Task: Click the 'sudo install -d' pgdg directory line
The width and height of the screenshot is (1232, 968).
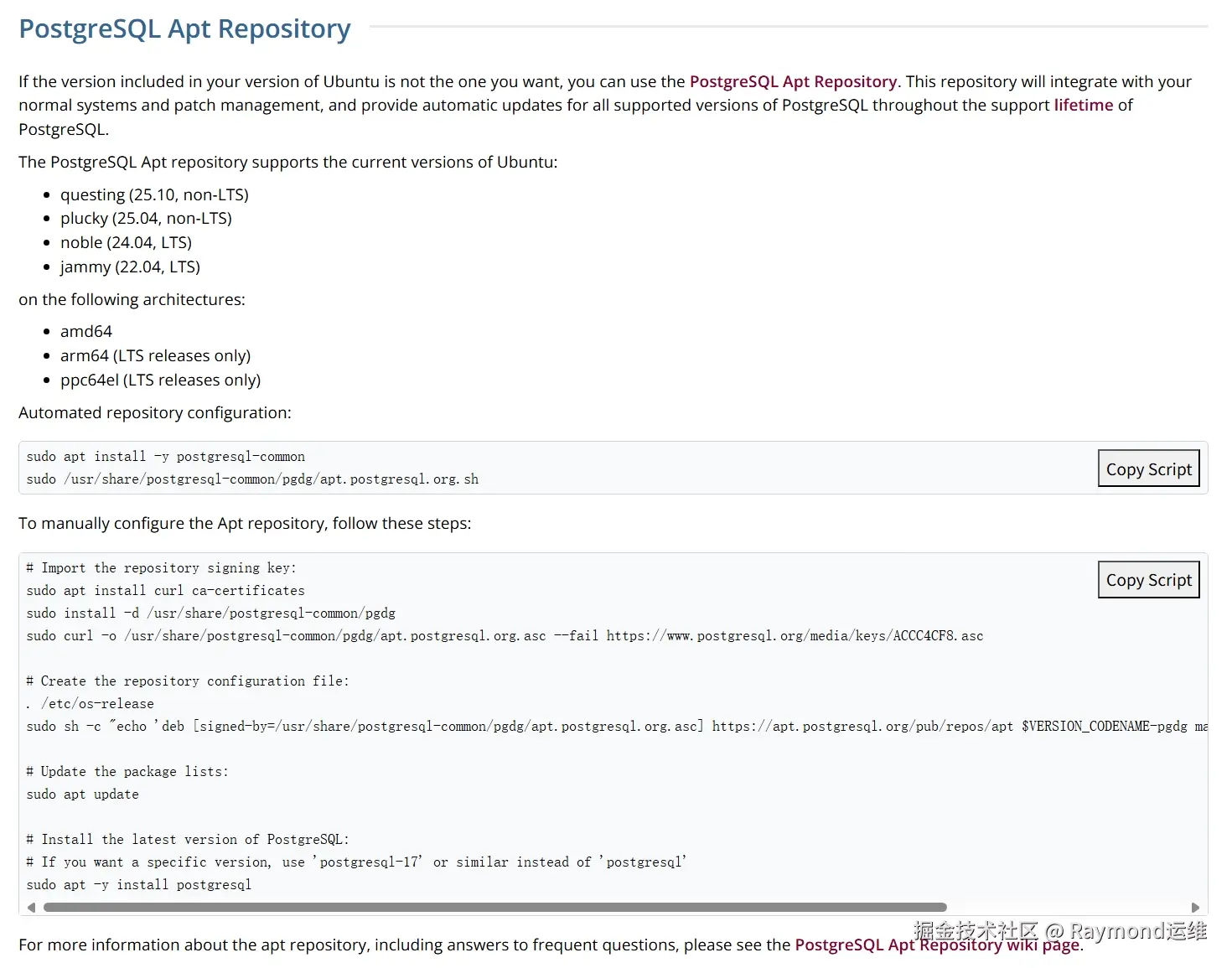Action: click(210, 613)
